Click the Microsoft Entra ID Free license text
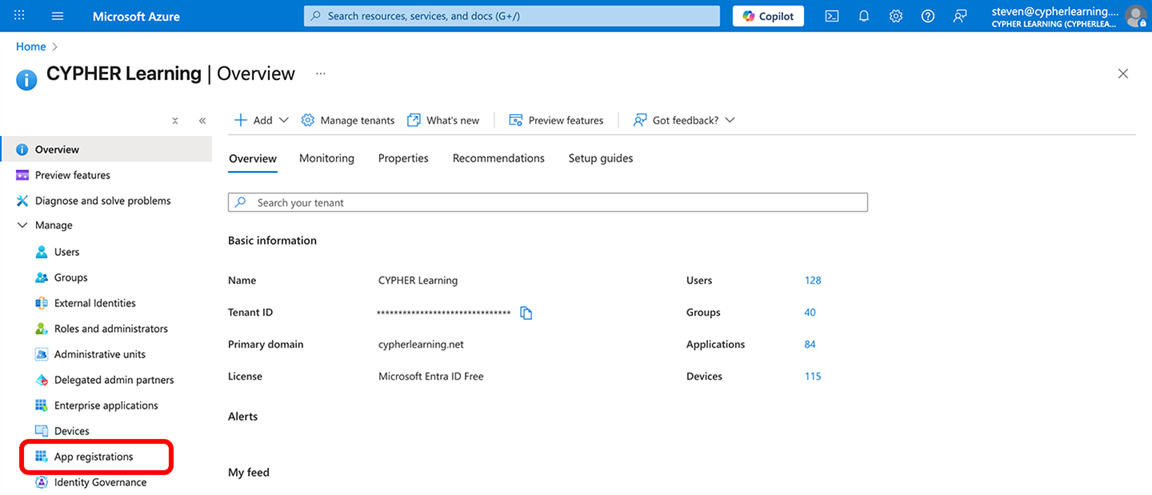 pos(431,377)
